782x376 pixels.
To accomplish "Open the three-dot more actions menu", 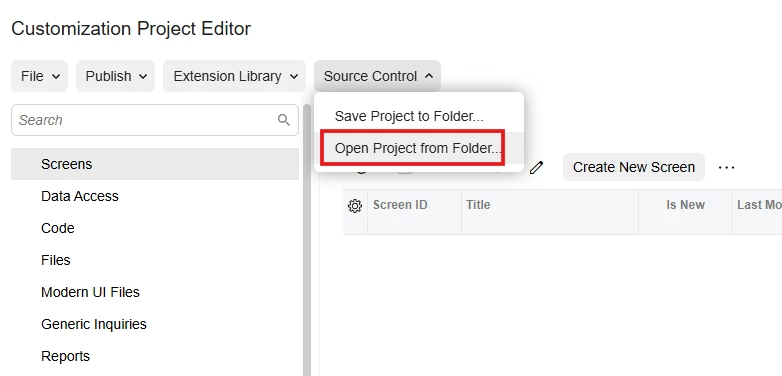I will tap(726, 168).
